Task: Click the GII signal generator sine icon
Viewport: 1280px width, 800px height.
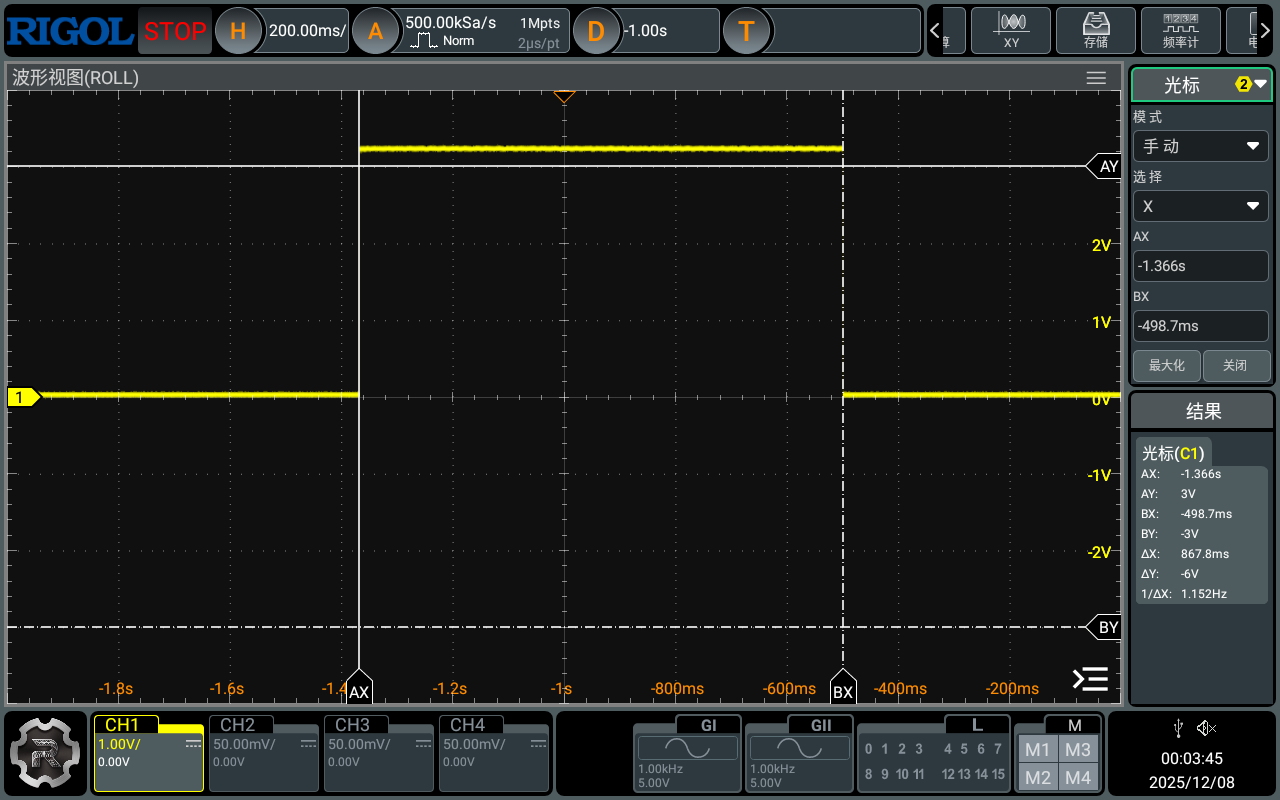Action: click(x=800, y=747)
